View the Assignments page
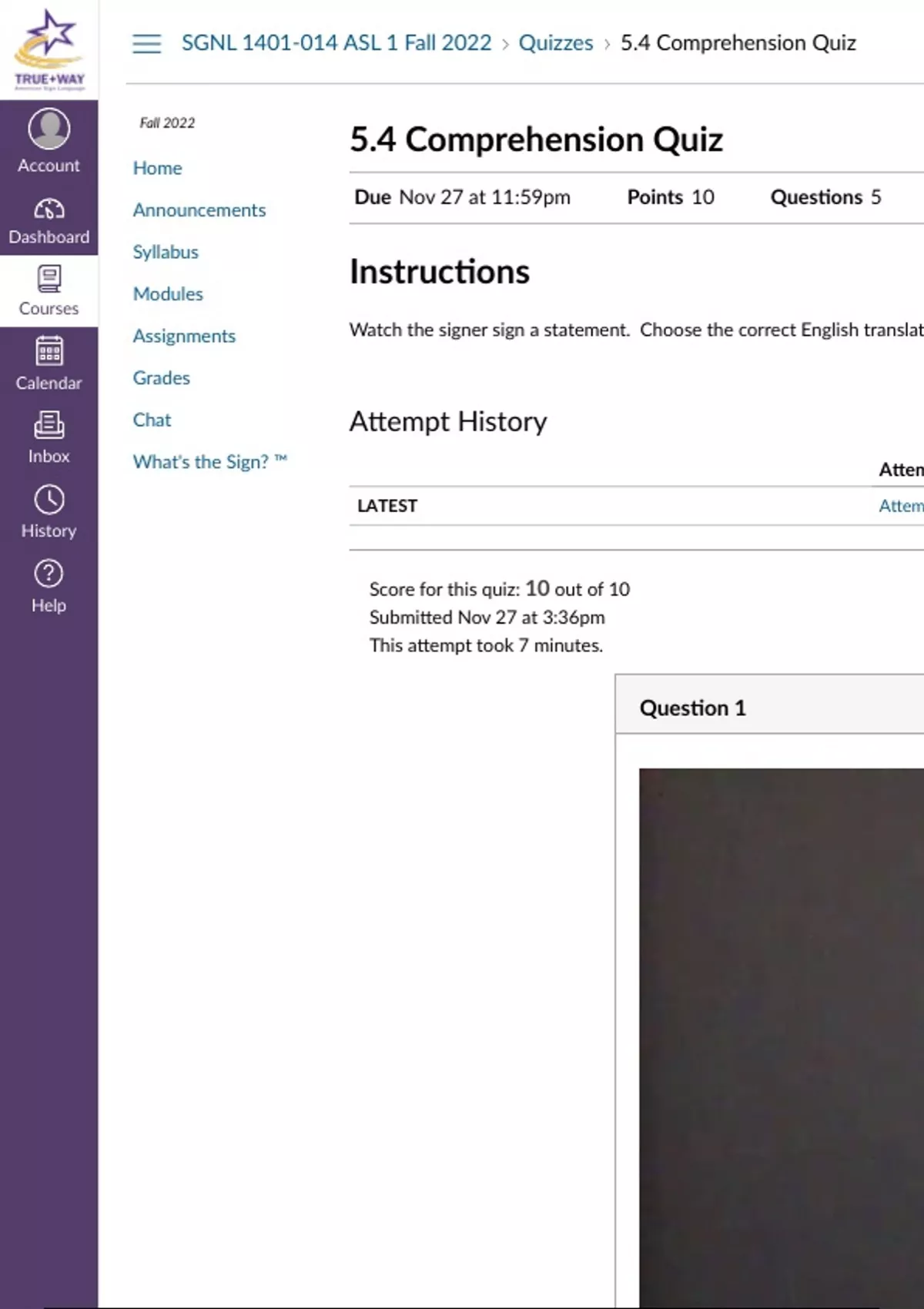Image resolution: width=924 pixels, height=1309 pixels. [x=183, y=336]
